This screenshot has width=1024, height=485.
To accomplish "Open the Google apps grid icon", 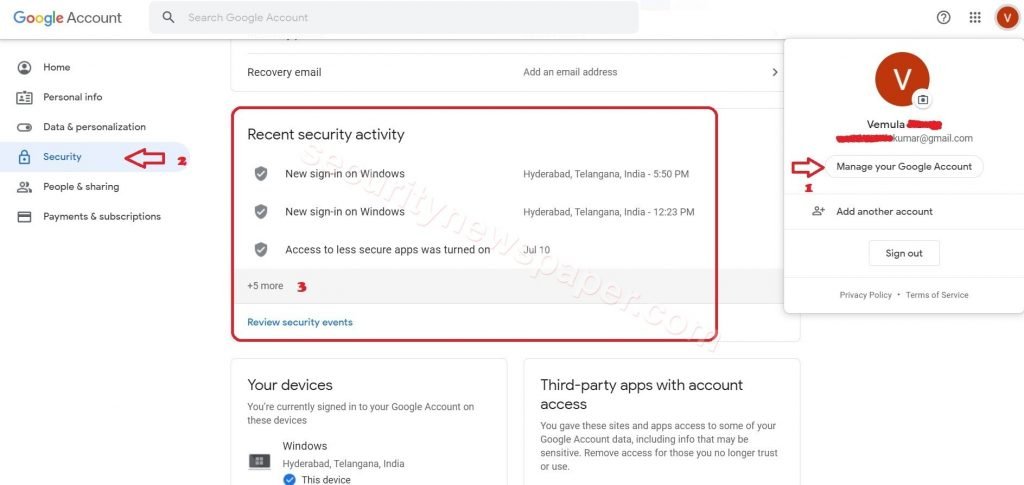I will [x=975, y=18].
